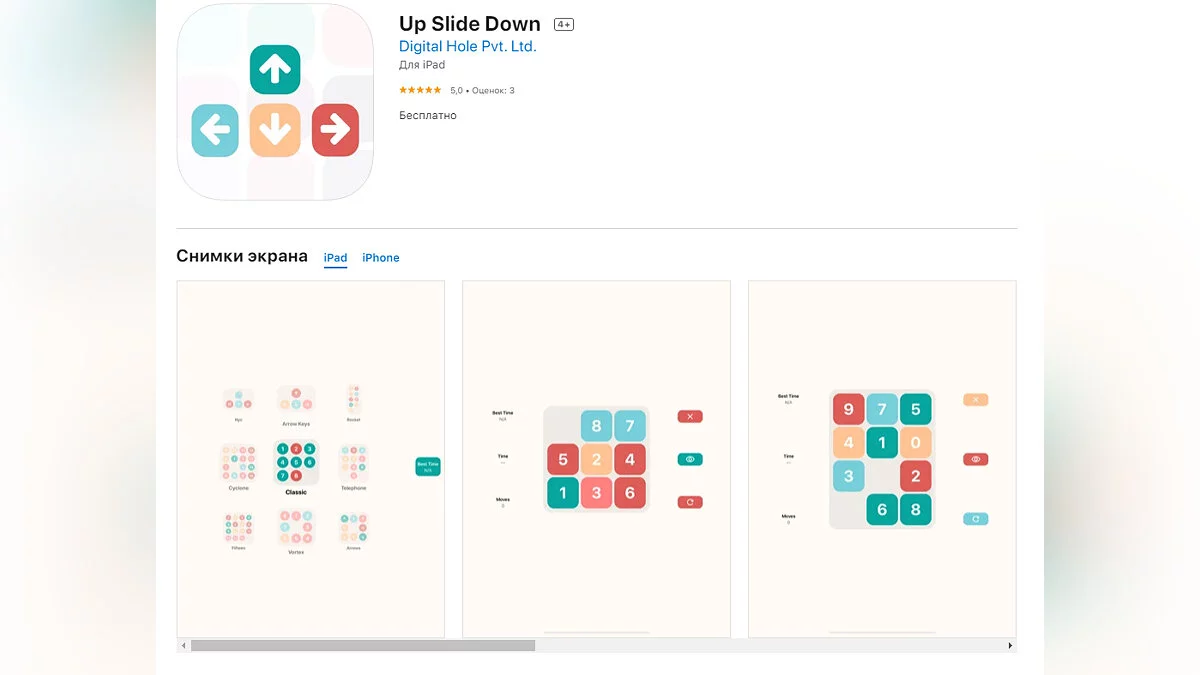Switch to the iPhone screenshots tab
This screenshot has height=675, width=1200.
pyautogui.click(x=380, y=258)
